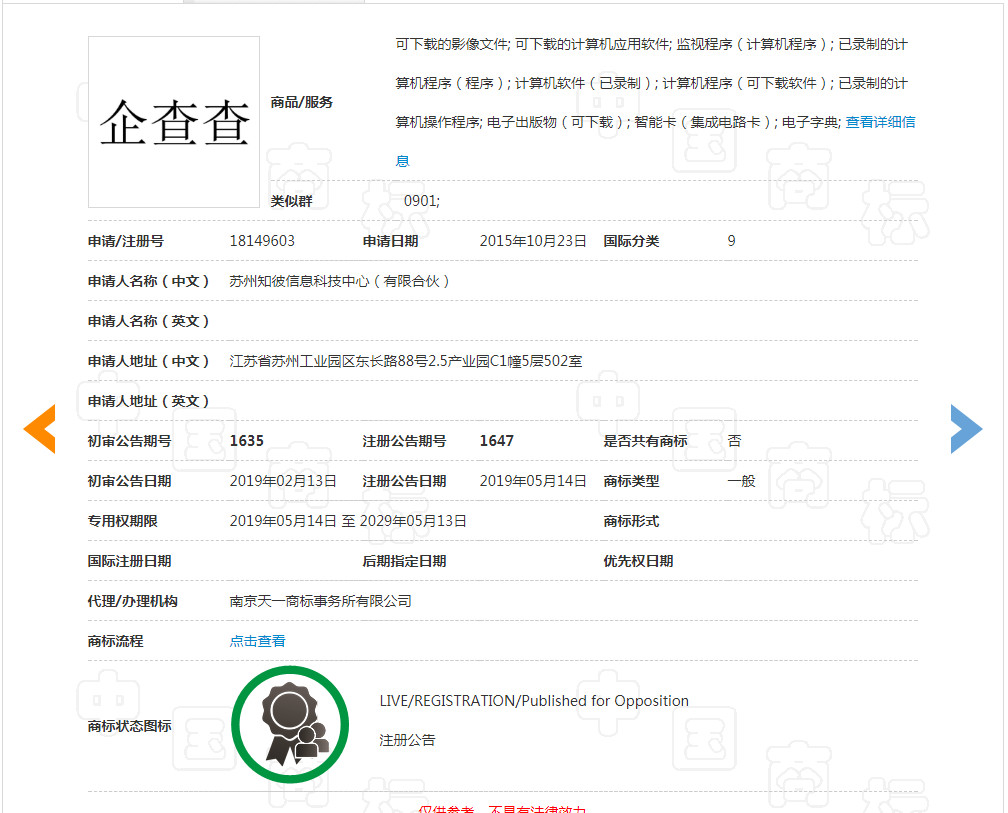The width and height of the screenshot is (1008, 813).
Task: Click the 企查查 trademark logo image
Action: click(173, 122)
